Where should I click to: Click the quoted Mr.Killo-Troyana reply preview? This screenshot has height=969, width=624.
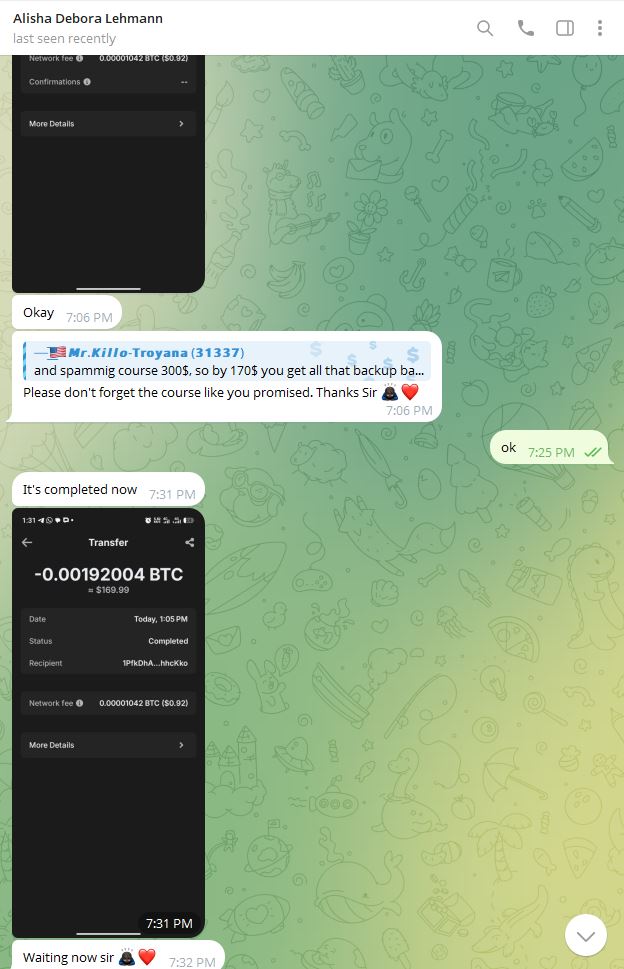[x=227, y=362]
